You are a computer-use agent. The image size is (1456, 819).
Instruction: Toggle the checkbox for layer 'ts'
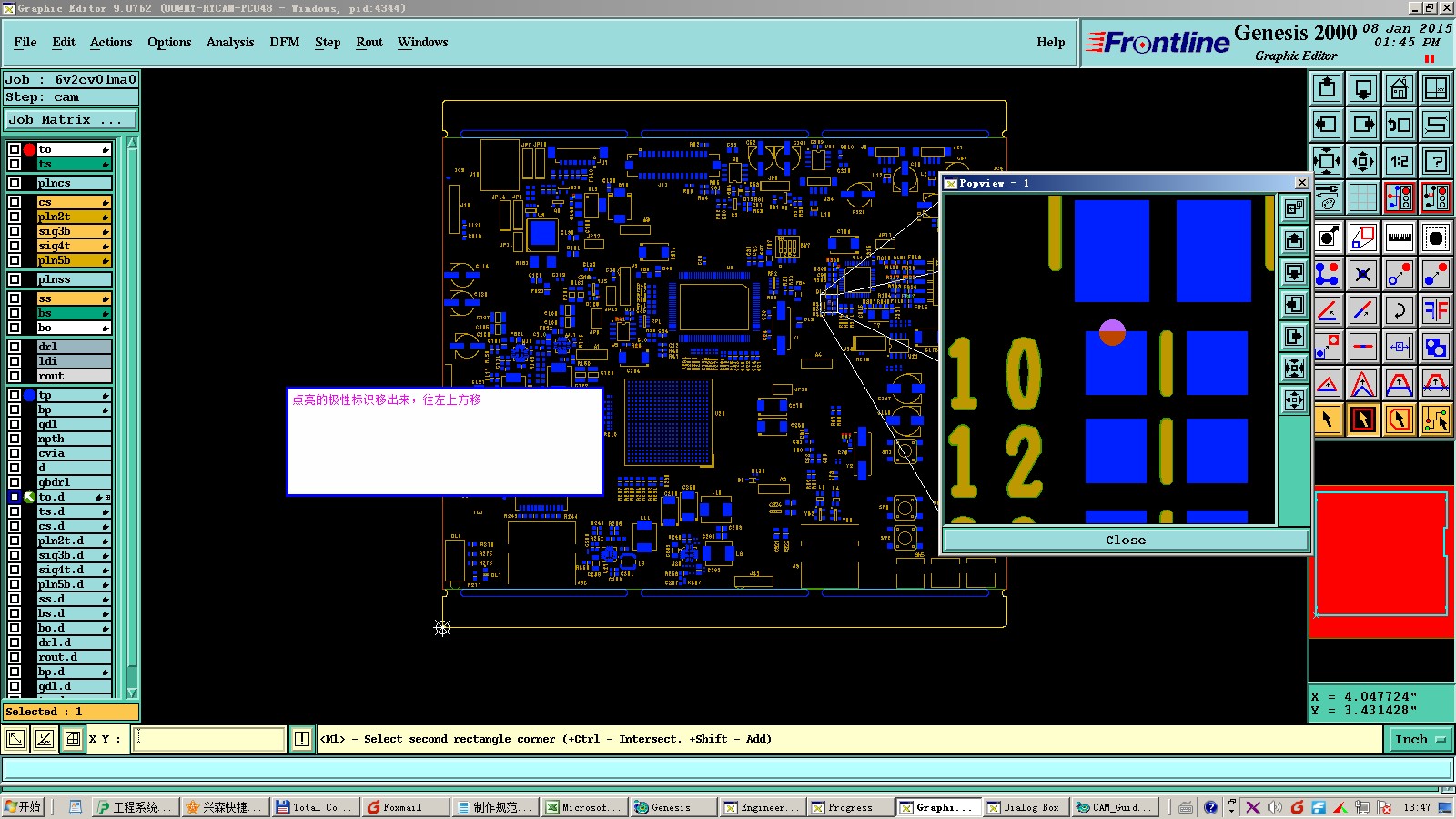(x=15, y=164)
